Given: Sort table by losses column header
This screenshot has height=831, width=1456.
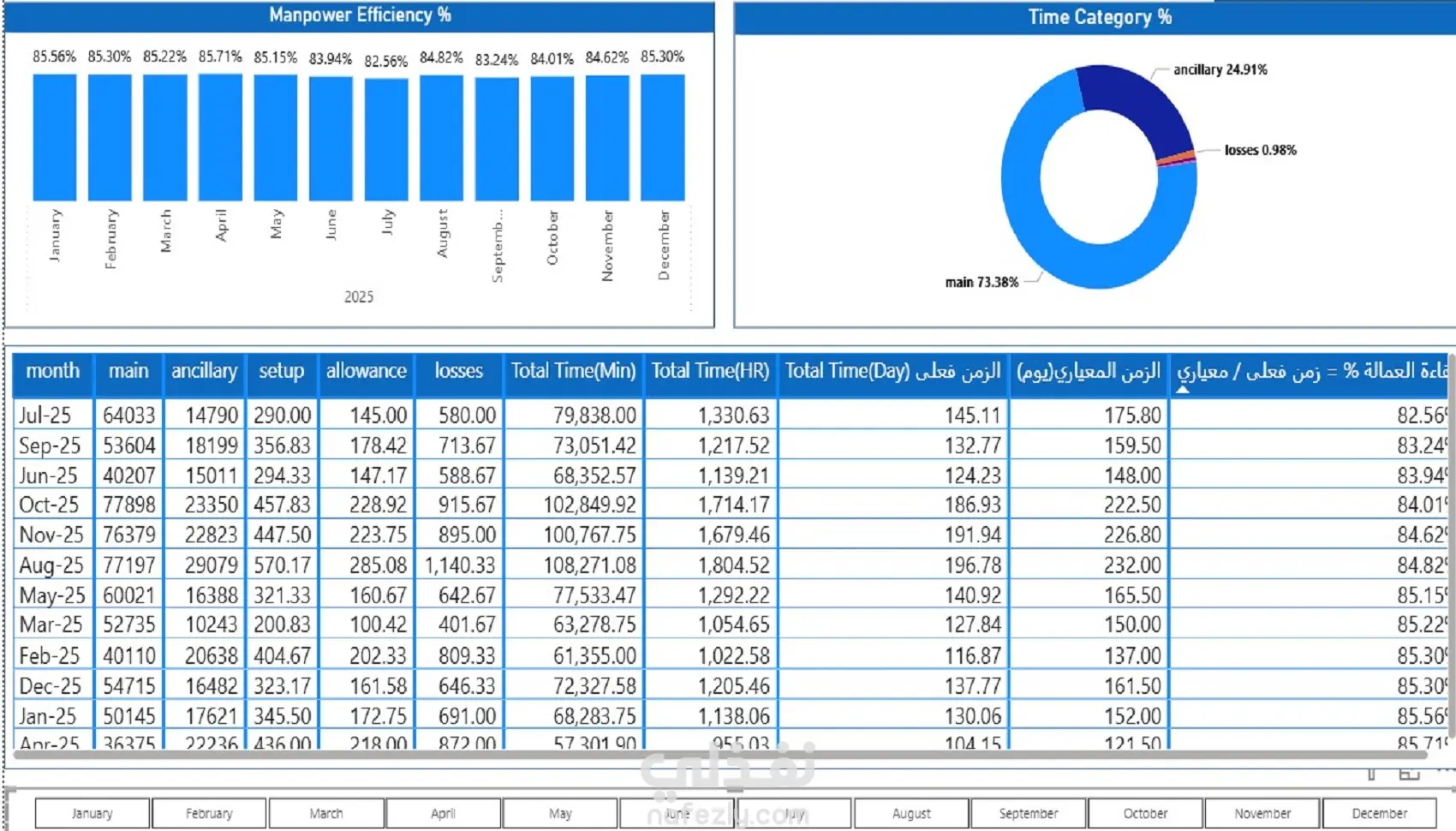Looking at the screenshot, I should (x=459, y=371).
